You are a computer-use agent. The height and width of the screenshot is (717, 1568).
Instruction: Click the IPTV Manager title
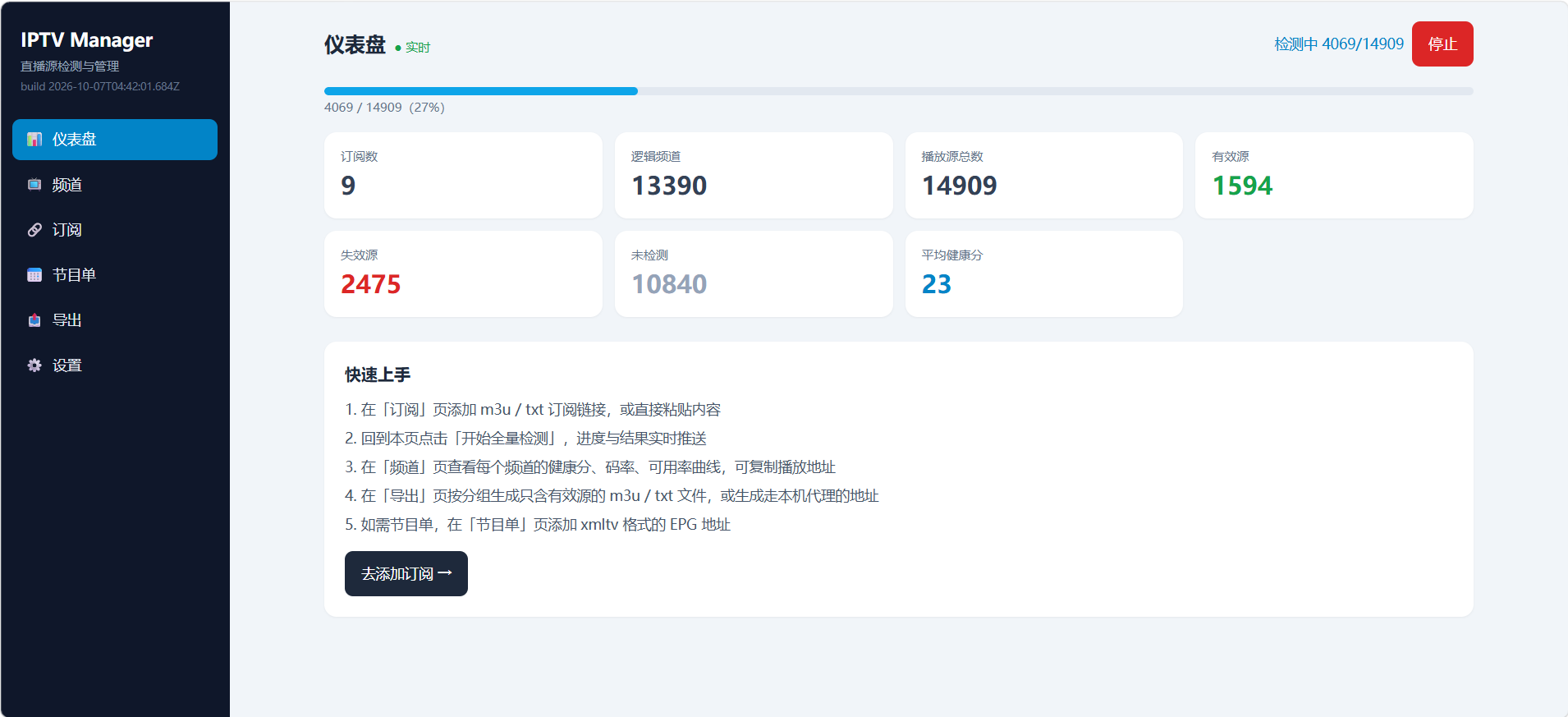click(87, 40)
